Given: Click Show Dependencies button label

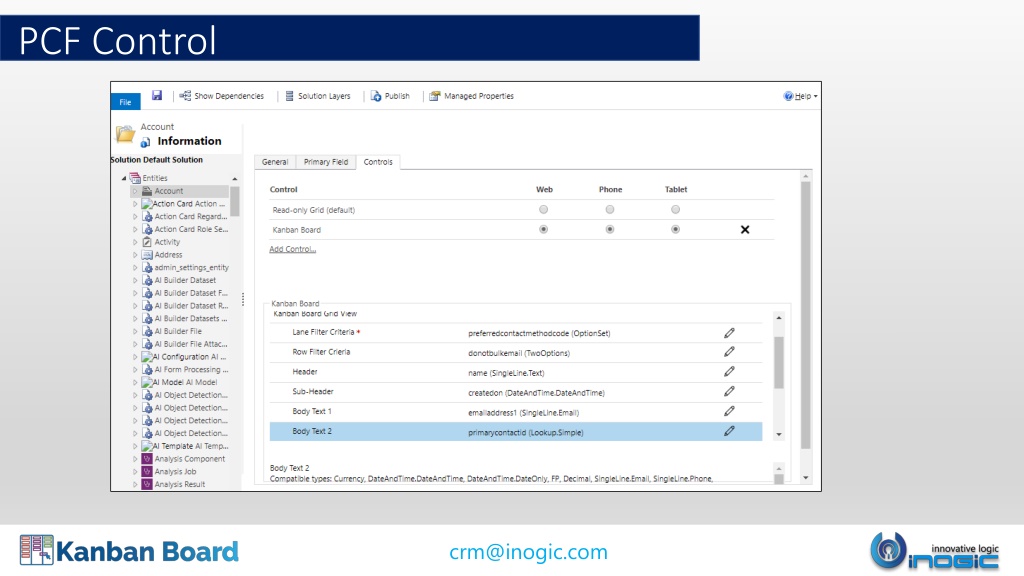Looking at the screenshot, I should 229,96.
